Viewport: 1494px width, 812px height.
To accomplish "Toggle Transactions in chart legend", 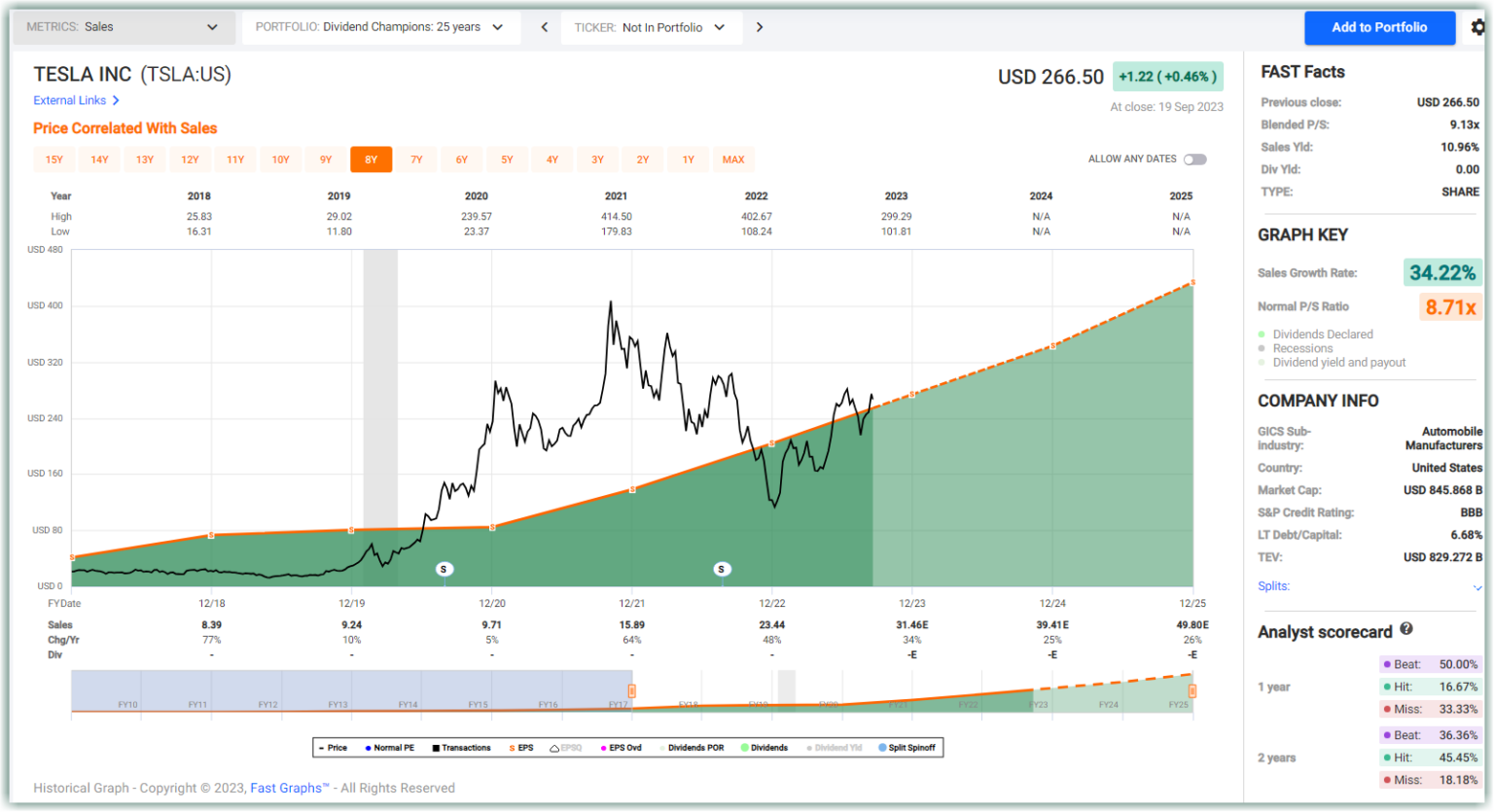I will (x=462, y=748).
